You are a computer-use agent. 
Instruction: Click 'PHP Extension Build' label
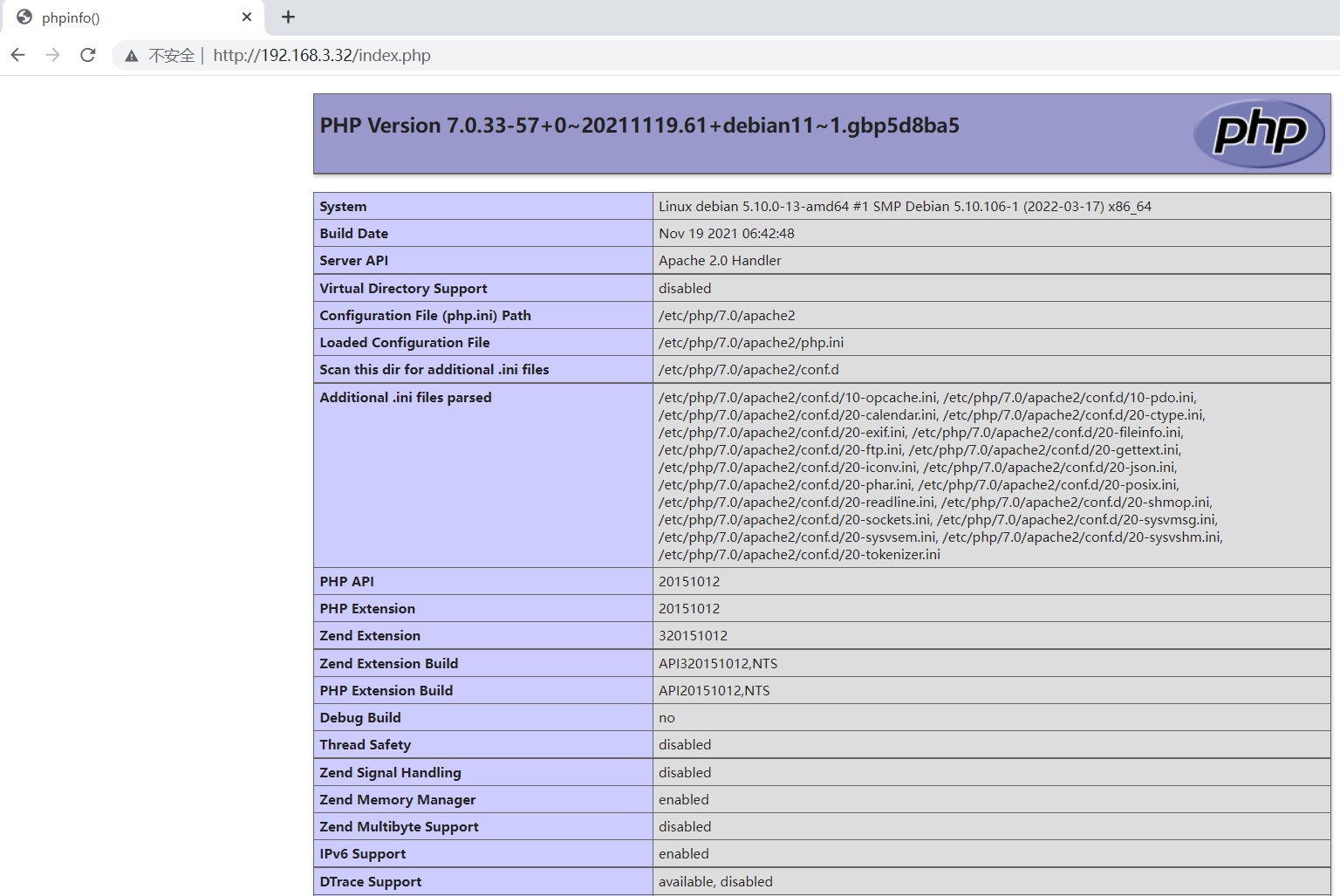click(x=386, y=691)
